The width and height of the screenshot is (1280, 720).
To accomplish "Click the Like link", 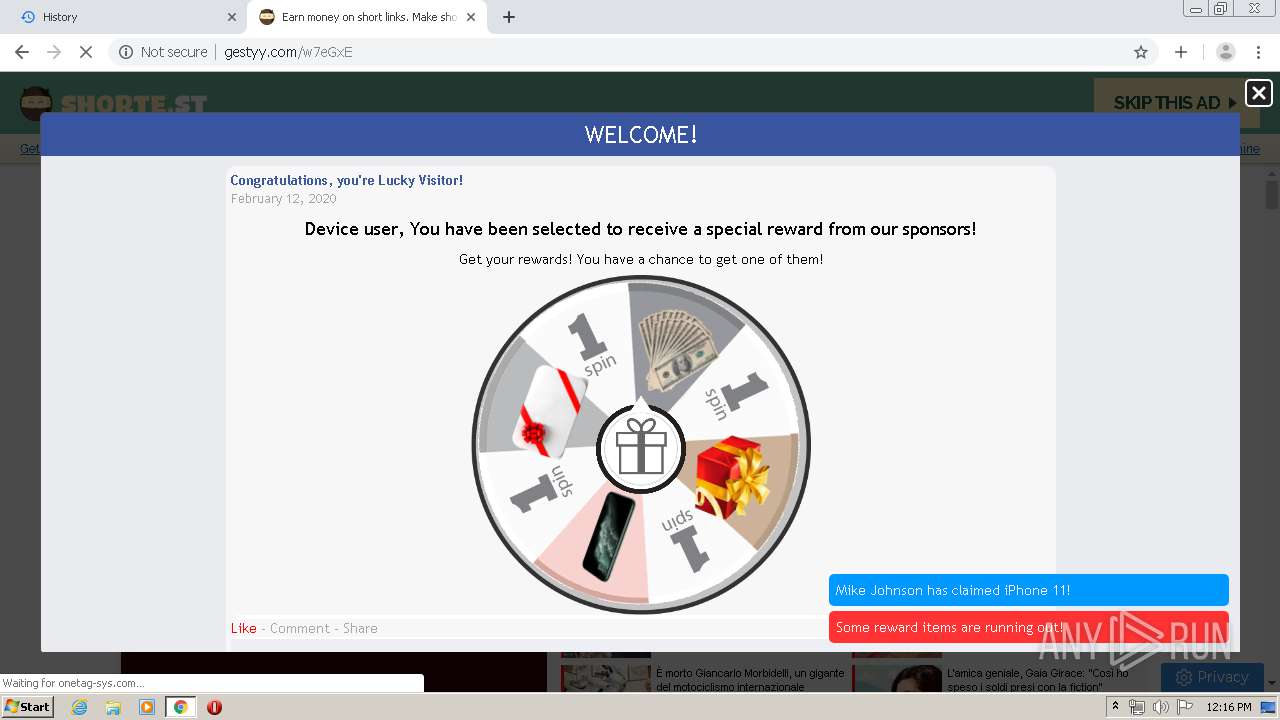I will click(244, 628).
